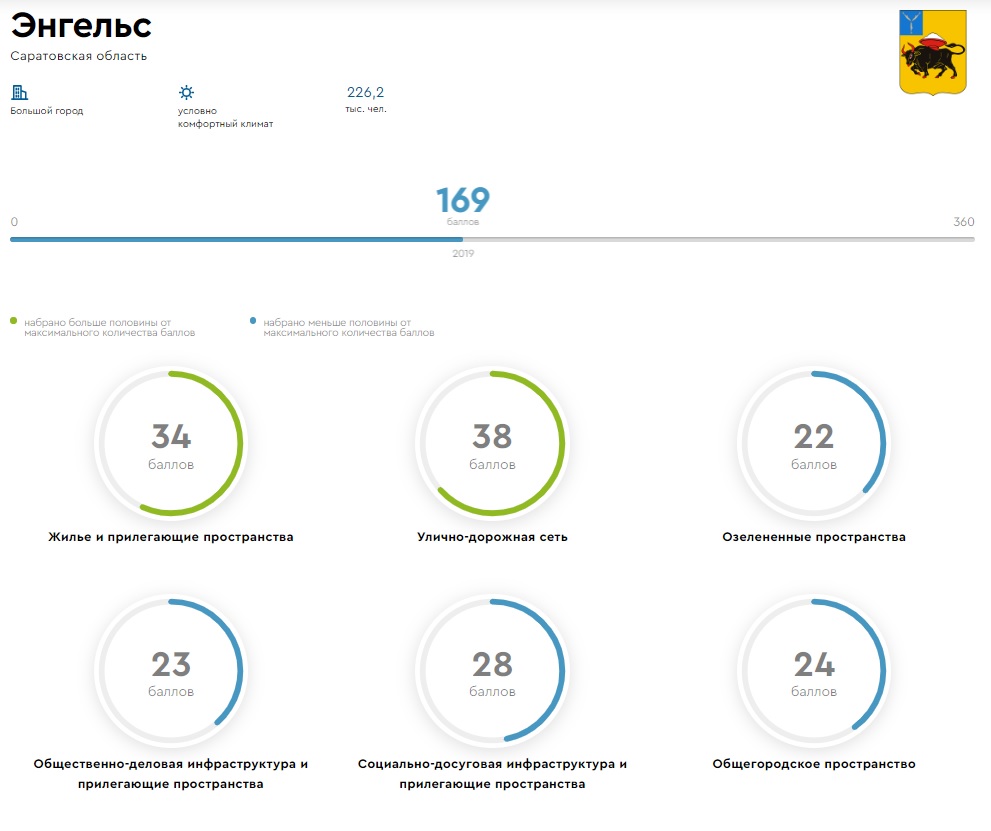
Task: Open Жилье и прилегающие пространства label
Action: [x=171, y=537]
